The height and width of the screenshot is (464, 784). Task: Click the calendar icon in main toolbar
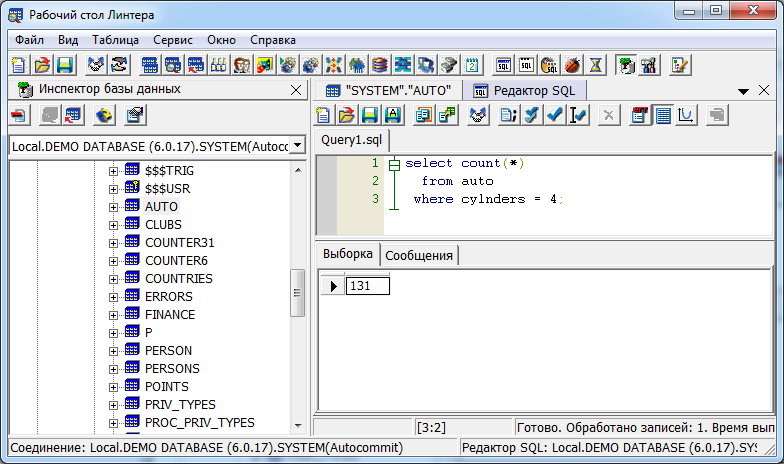(472, 65)
